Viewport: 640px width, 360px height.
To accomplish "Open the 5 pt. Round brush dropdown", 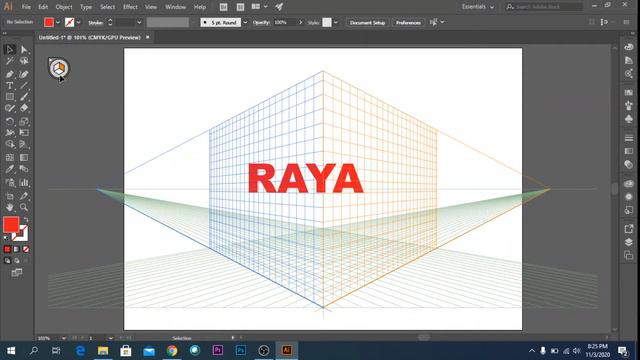I will coord(245,22).
